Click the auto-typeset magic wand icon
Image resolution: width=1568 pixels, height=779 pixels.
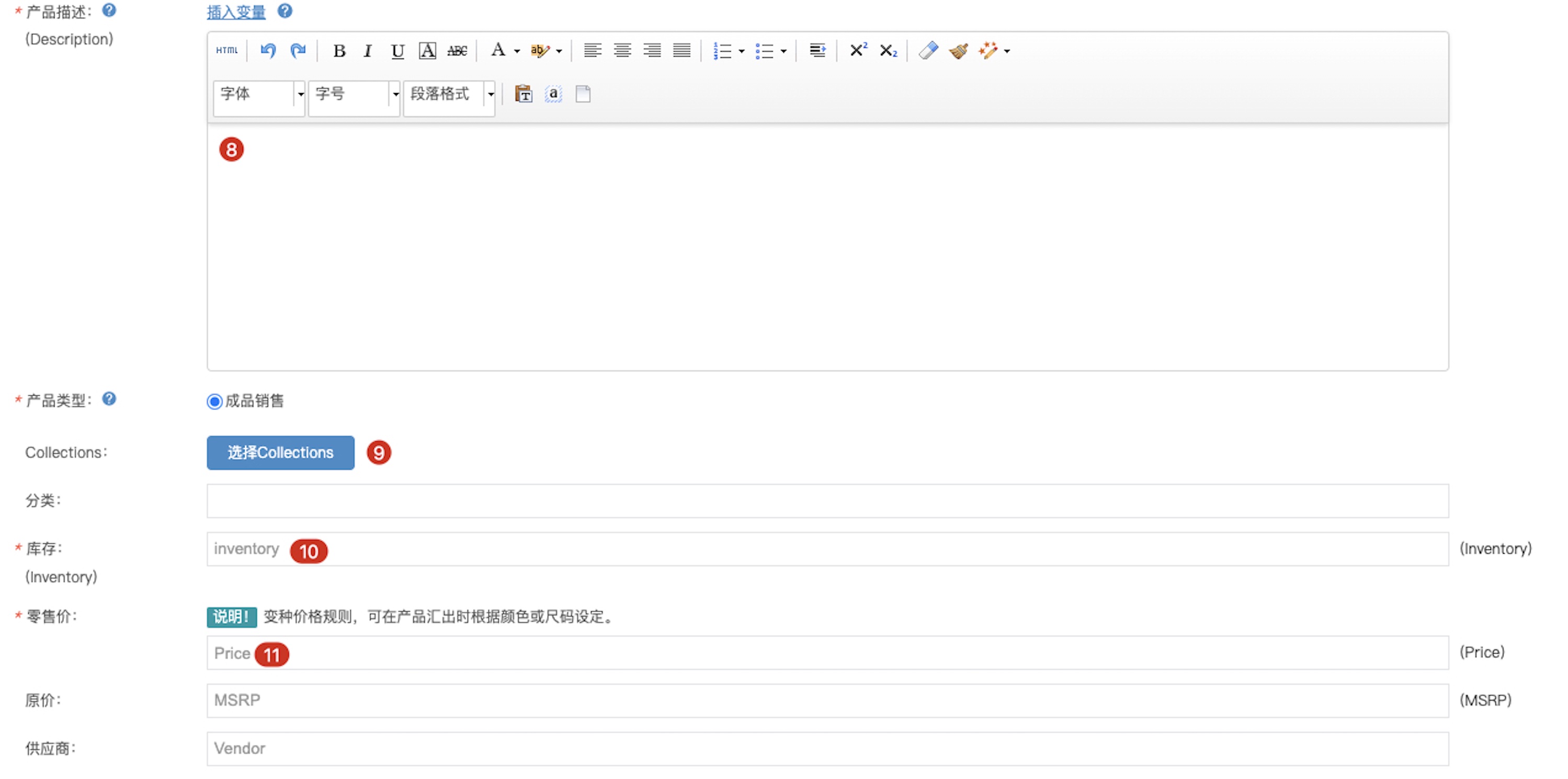[988, 51]
